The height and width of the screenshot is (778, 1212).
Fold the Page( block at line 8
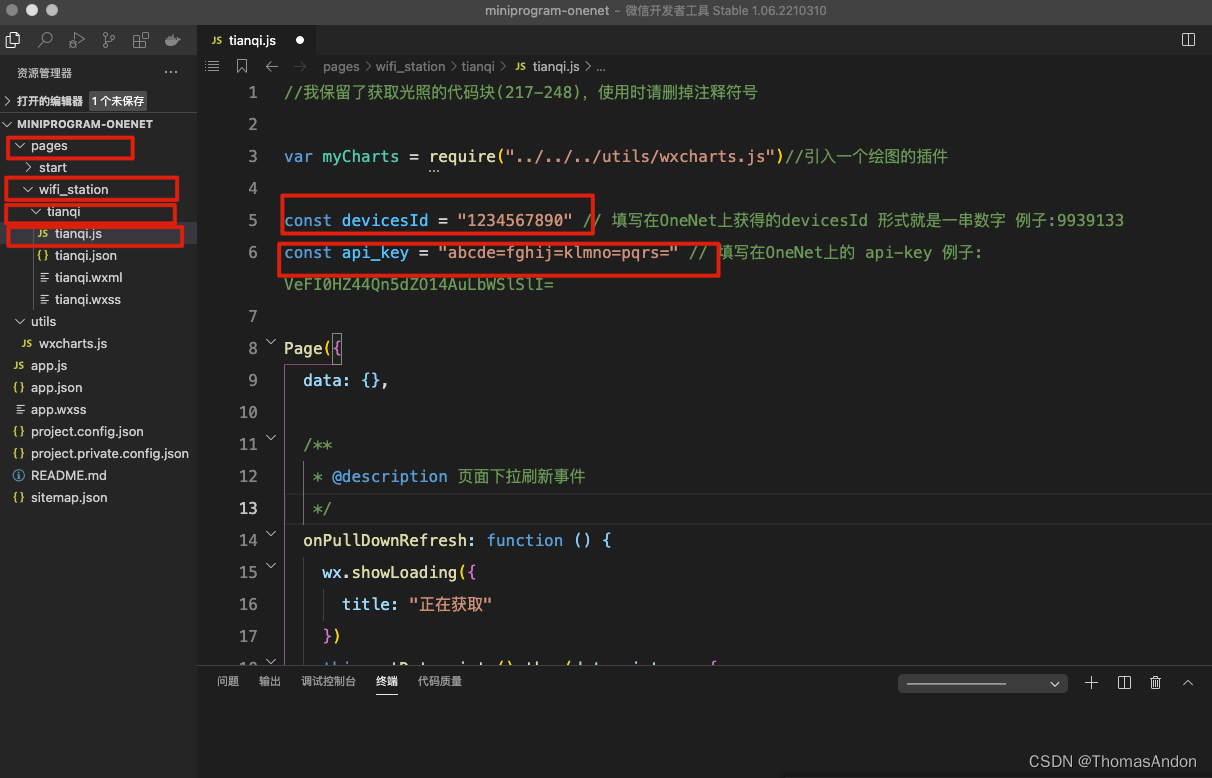(x=271, y=342)
